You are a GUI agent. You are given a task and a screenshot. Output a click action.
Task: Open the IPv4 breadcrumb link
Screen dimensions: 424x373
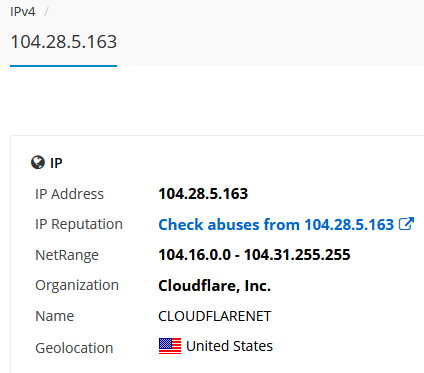tap(23, 12)
